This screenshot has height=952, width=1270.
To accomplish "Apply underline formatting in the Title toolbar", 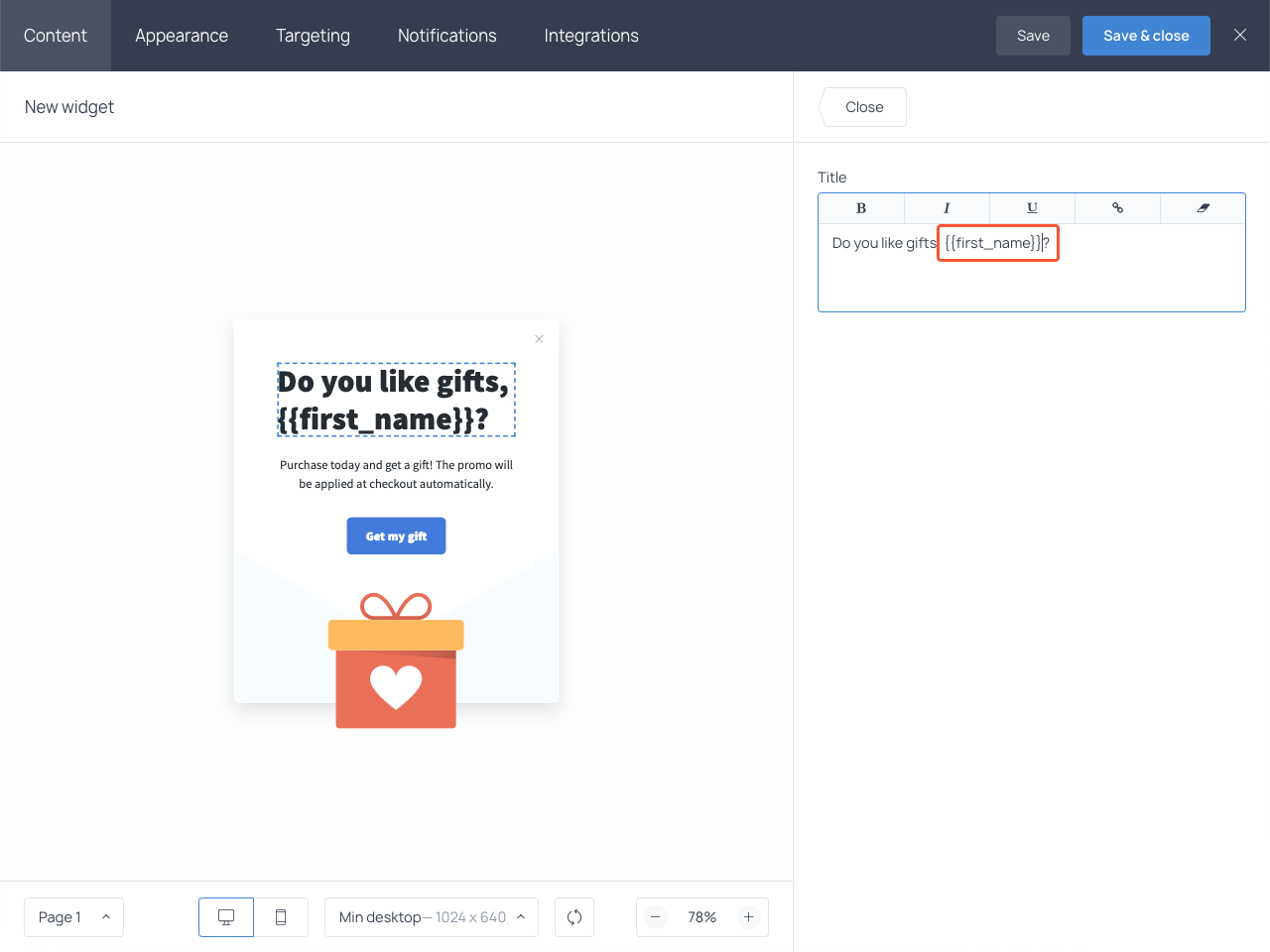I will [1032, 208].
